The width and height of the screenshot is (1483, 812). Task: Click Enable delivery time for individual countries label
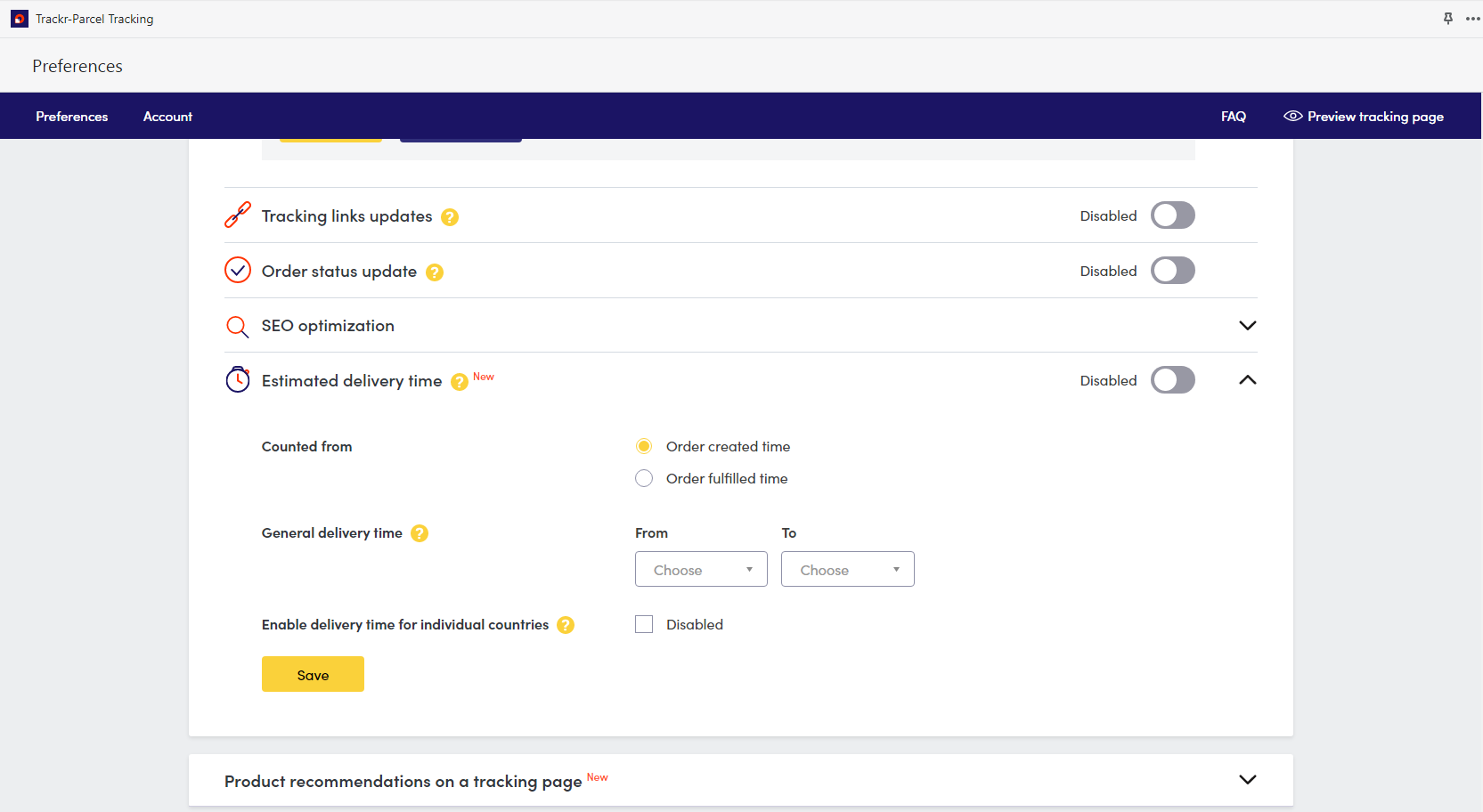[x=405, y=625]
